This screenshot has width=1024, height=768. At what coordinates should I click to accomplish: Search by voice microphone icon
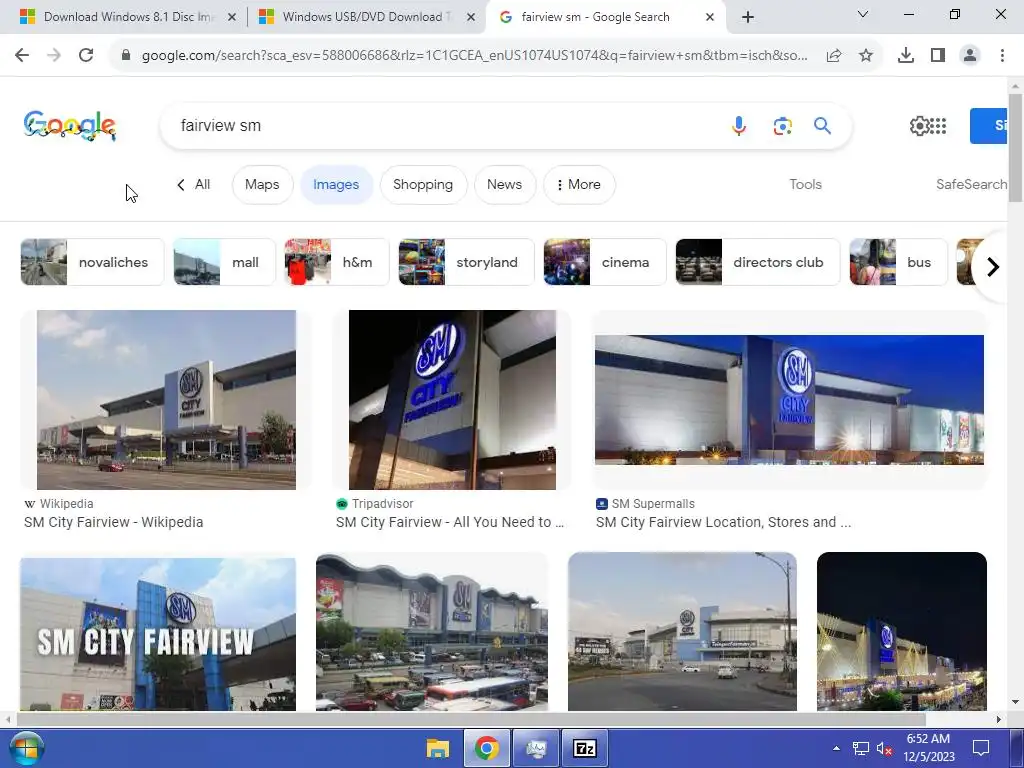(739, 125)
